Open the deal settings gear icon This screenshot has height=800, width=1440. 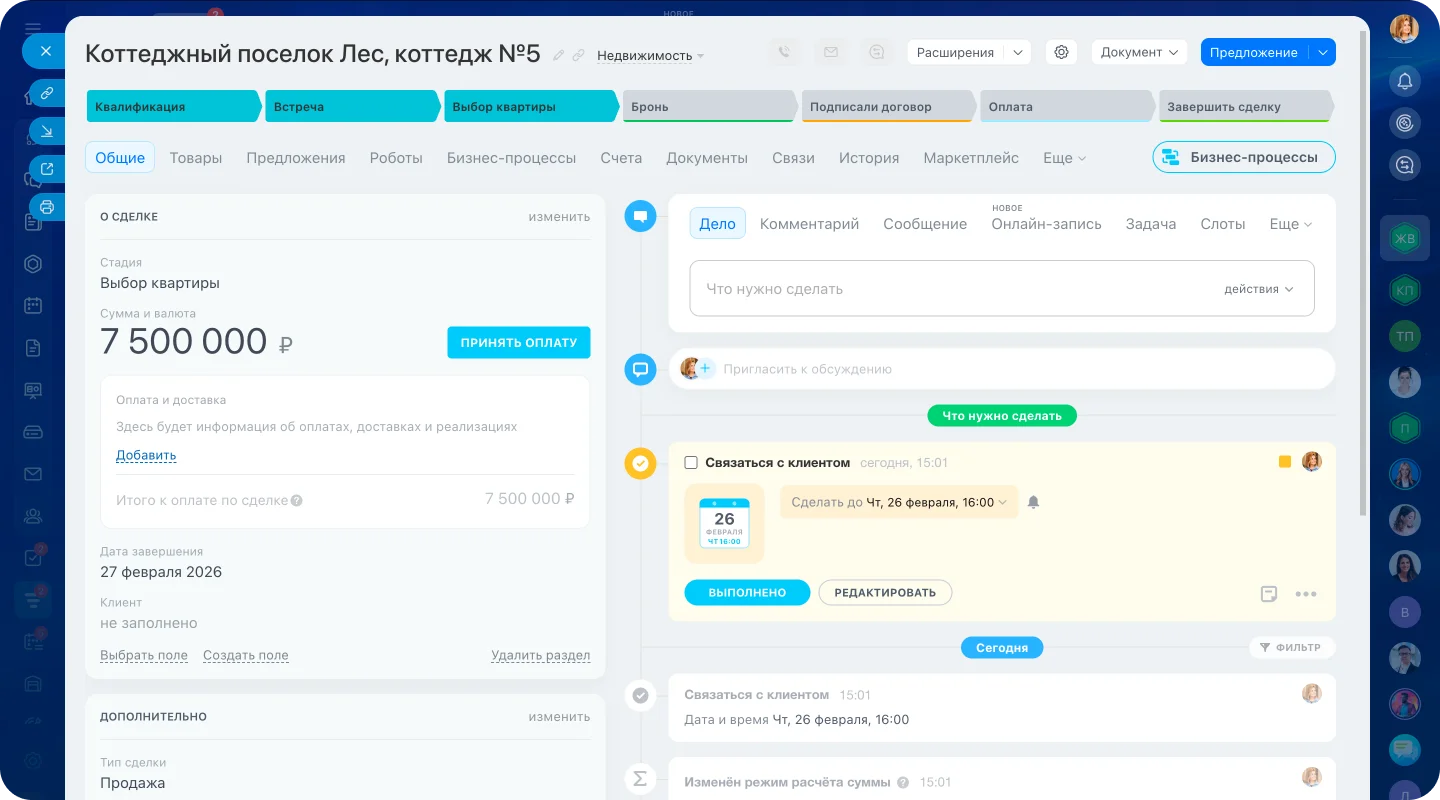click(1061, 51)
